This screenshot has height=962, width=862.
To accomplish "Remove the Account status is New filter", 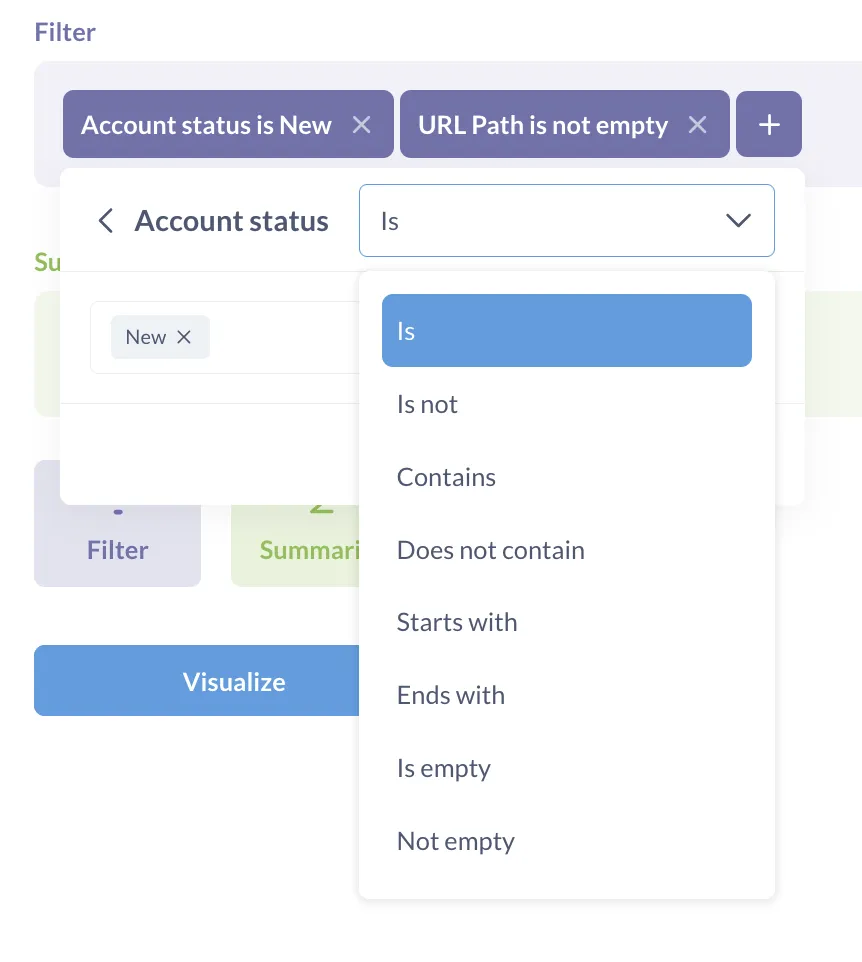I will pos(362,125).
